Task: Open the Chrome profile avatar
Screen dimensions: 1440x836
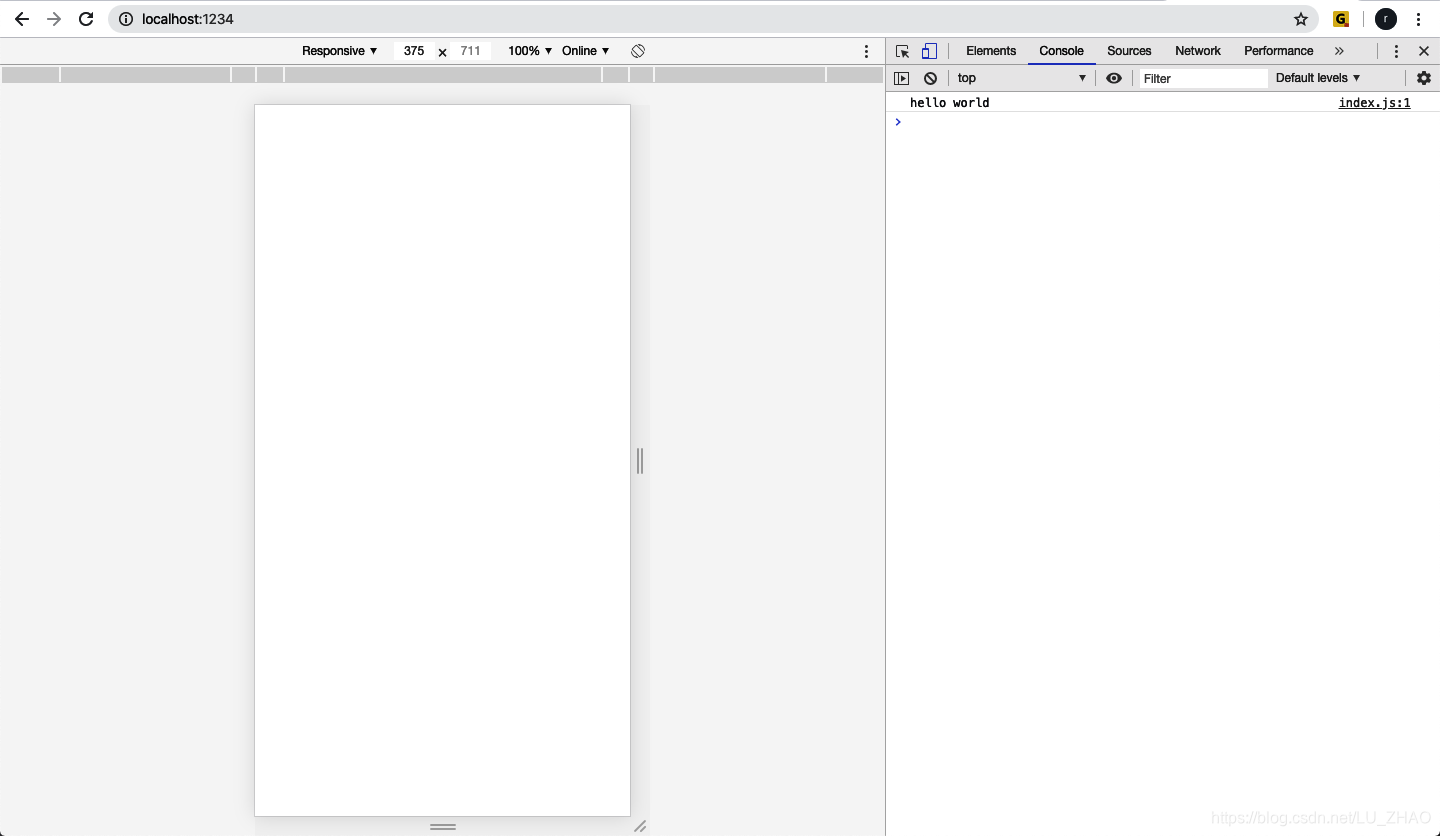Action: (1385, 19)
